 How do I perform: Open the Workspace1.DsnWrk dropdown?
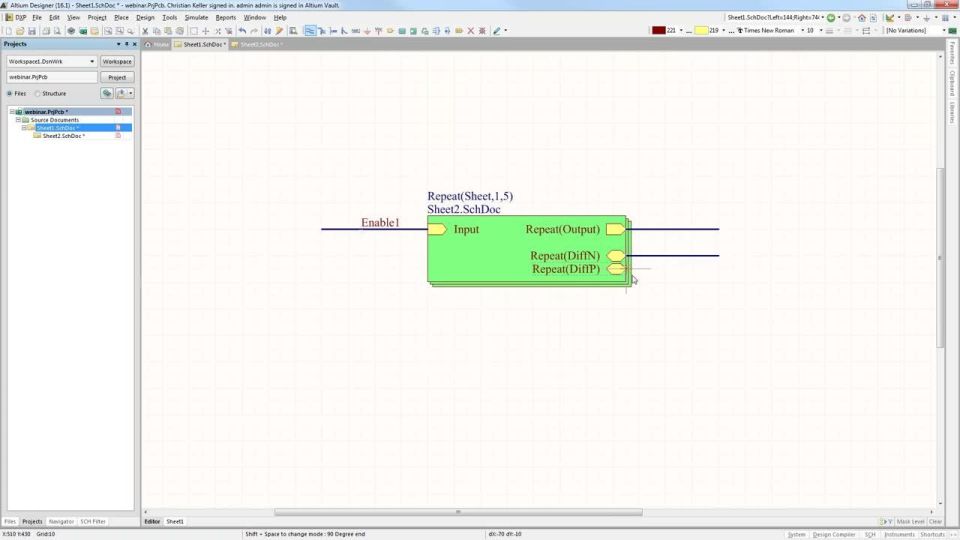[x=92, y=61]
